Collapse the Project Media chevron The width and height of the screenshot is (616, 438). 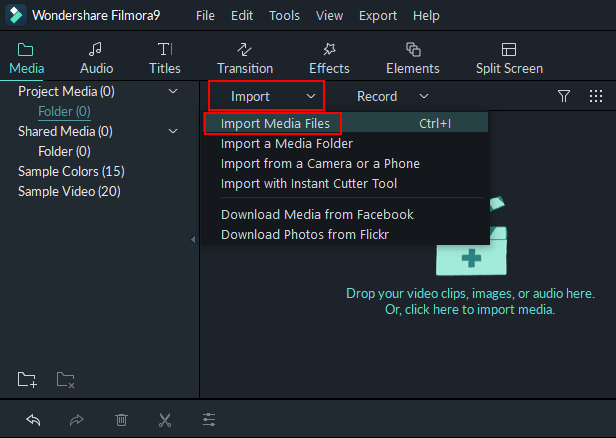pyautogui.click(x=173, y=92)
